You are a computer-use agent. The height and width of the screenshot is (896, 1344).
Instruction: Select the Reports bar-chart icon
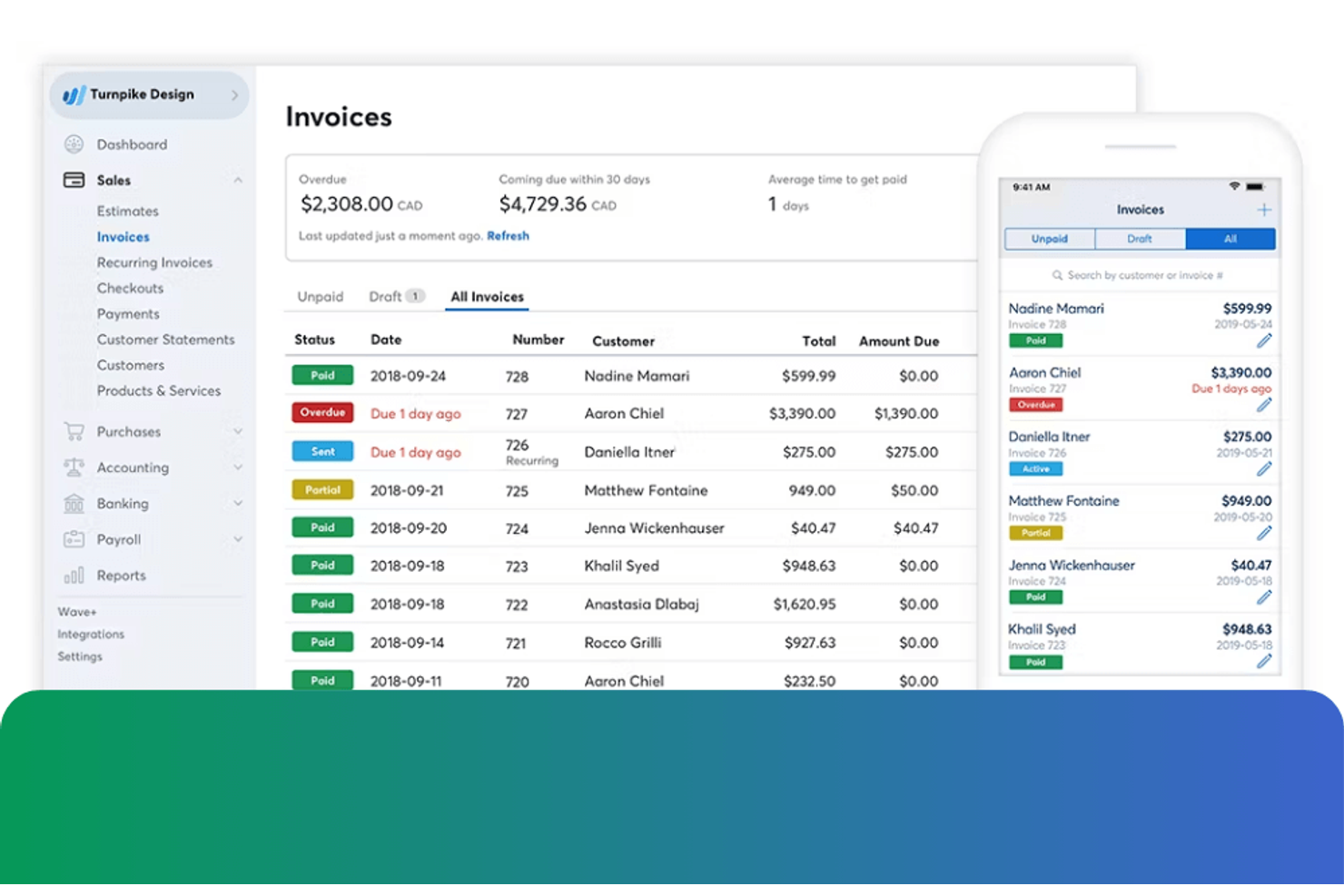tap(74, 575)
